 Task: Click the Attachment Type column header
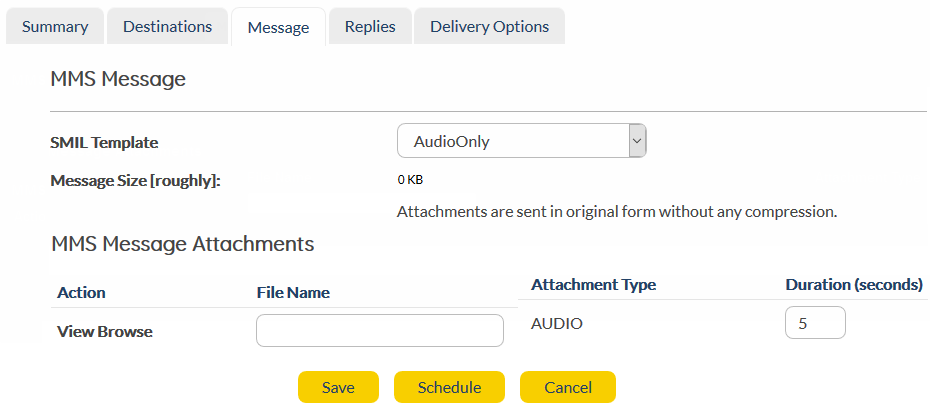[x=593, y=285]
